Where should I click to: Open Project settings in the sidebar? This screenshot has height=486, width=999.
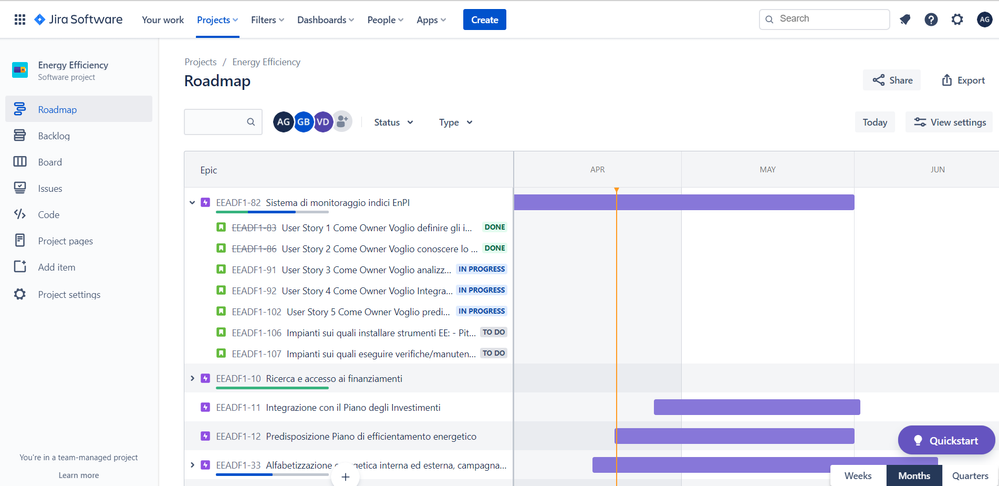pos(78,294)
